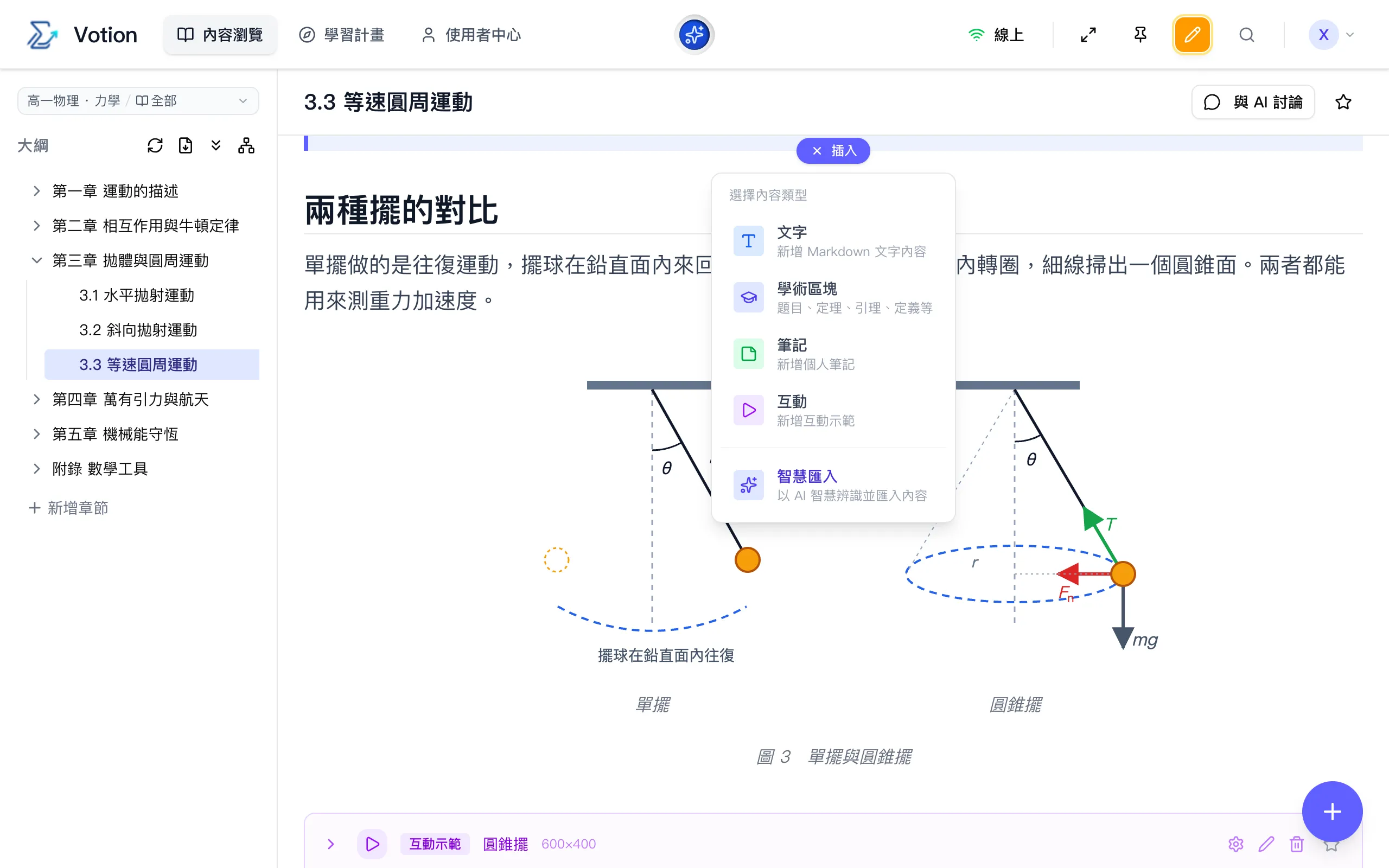This screenshot has width=1389, height=868.
Task: Choose 互動 content type
Action: tap(833, 411)
